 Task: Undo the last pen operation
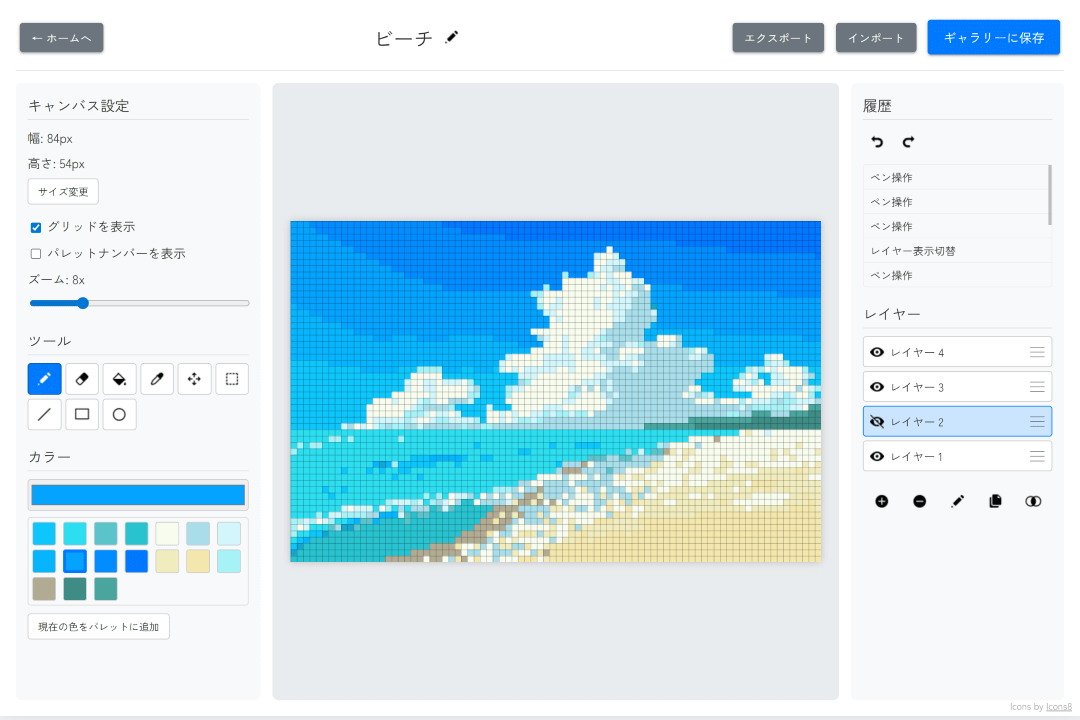coord(877,142)
